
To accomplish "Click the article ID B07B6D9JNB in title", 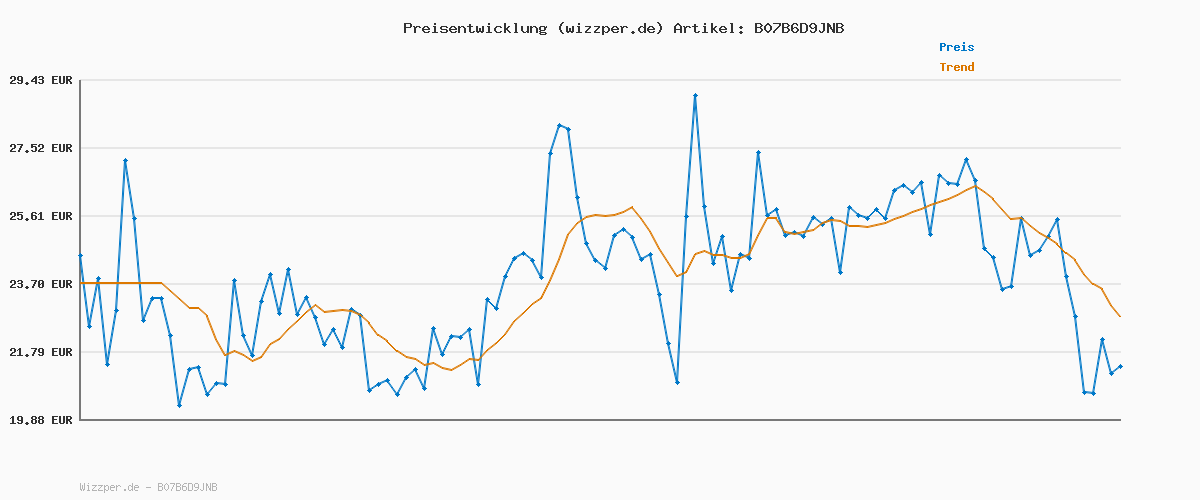I will [x=794, y=28].
